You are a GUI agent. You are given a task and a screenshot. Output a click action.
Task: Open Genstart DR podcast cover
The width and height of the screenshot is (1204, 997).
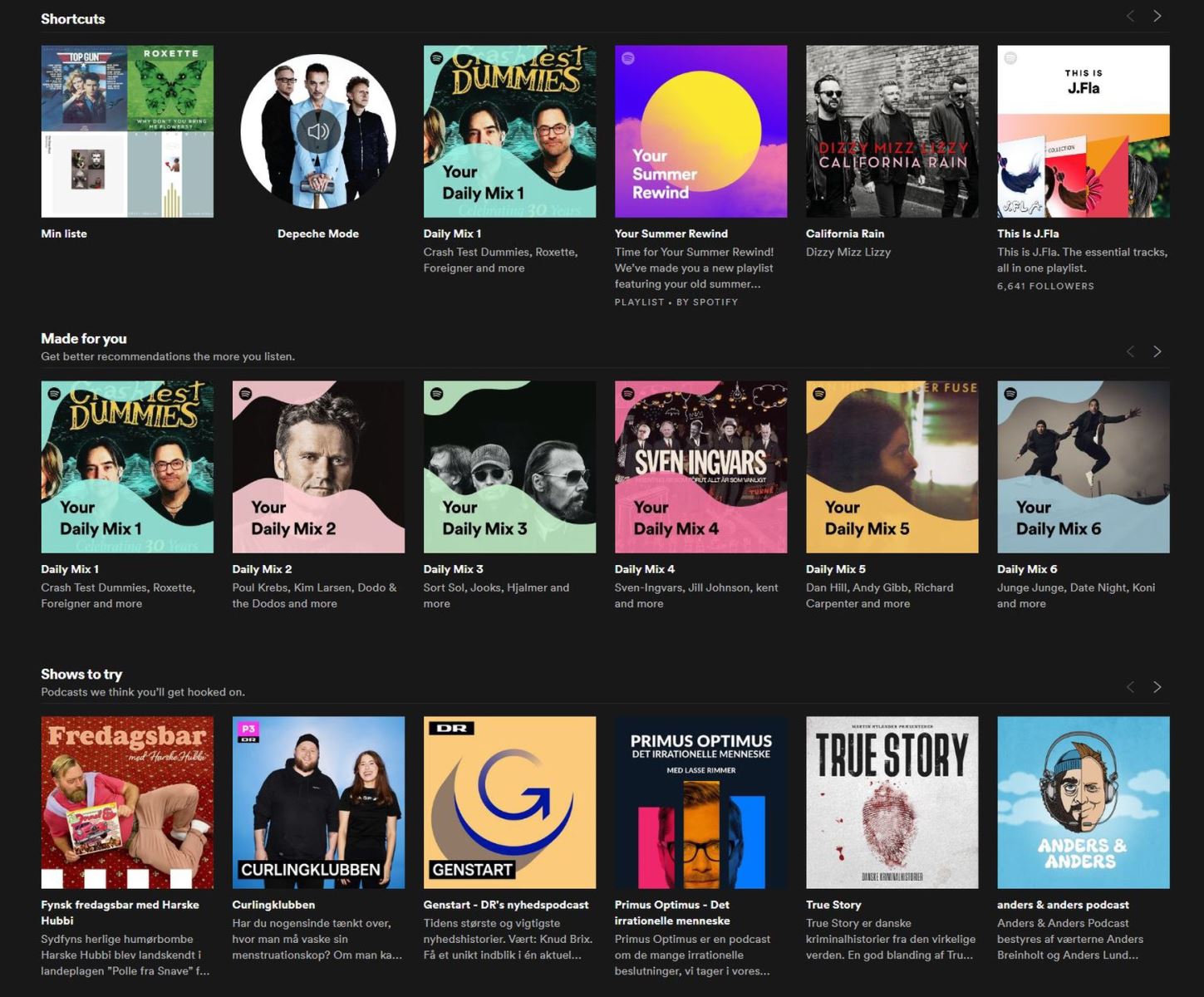509,803
